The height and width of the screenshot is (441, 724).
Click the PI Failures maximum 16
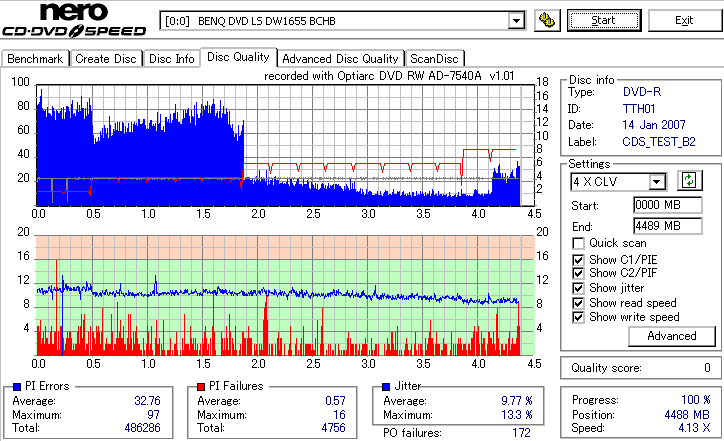click(339, 415)
